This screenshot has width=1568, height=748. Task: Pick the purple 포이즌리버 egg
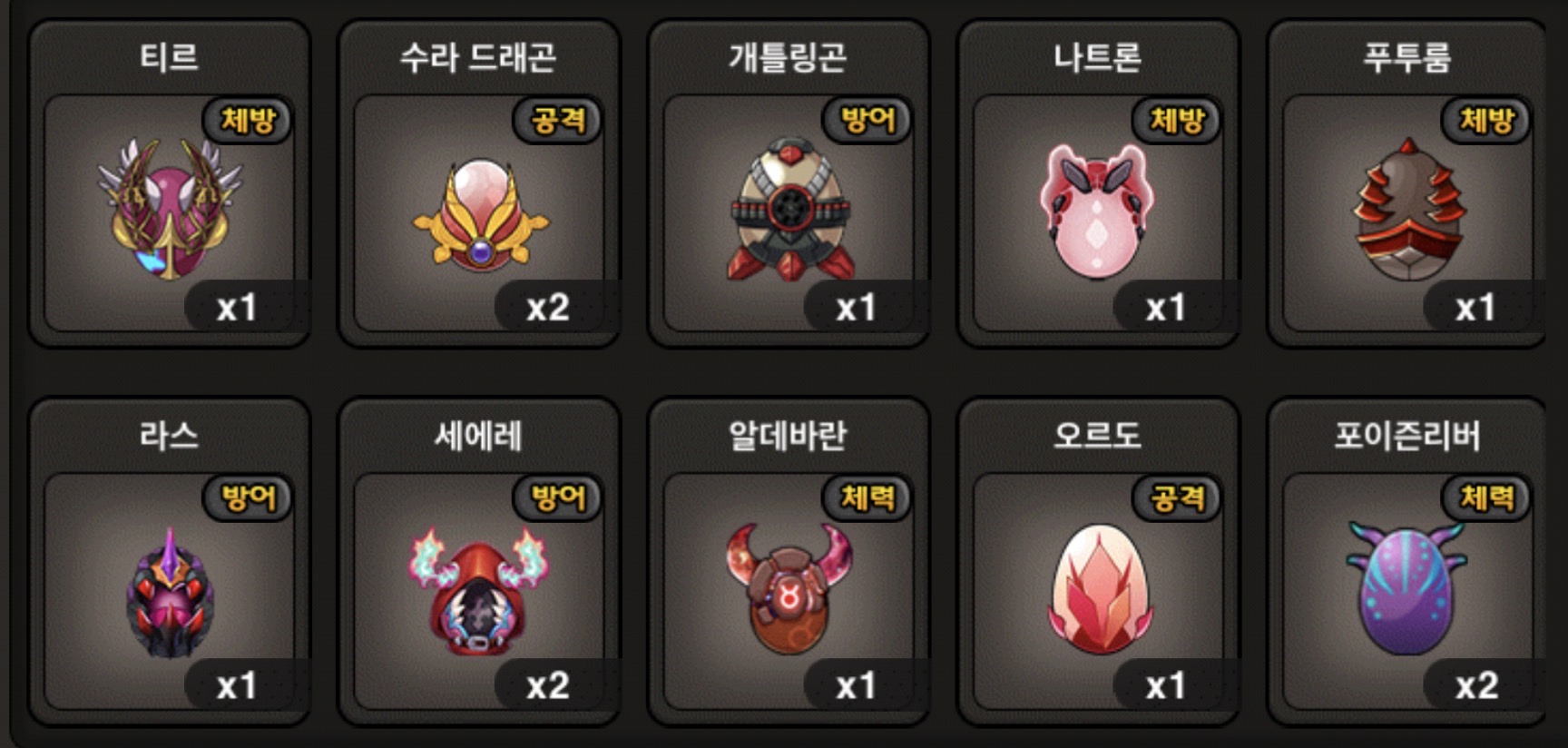(x=1407, y=588)
